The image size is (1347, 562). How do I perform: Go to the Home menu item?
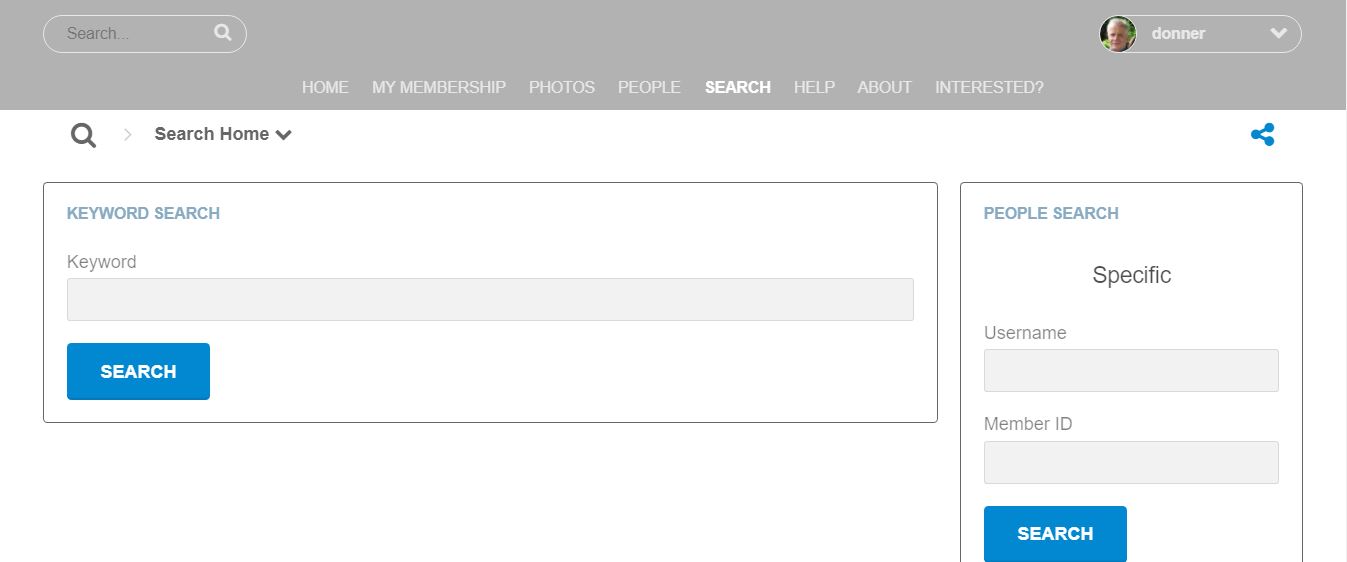pos(325,87)
